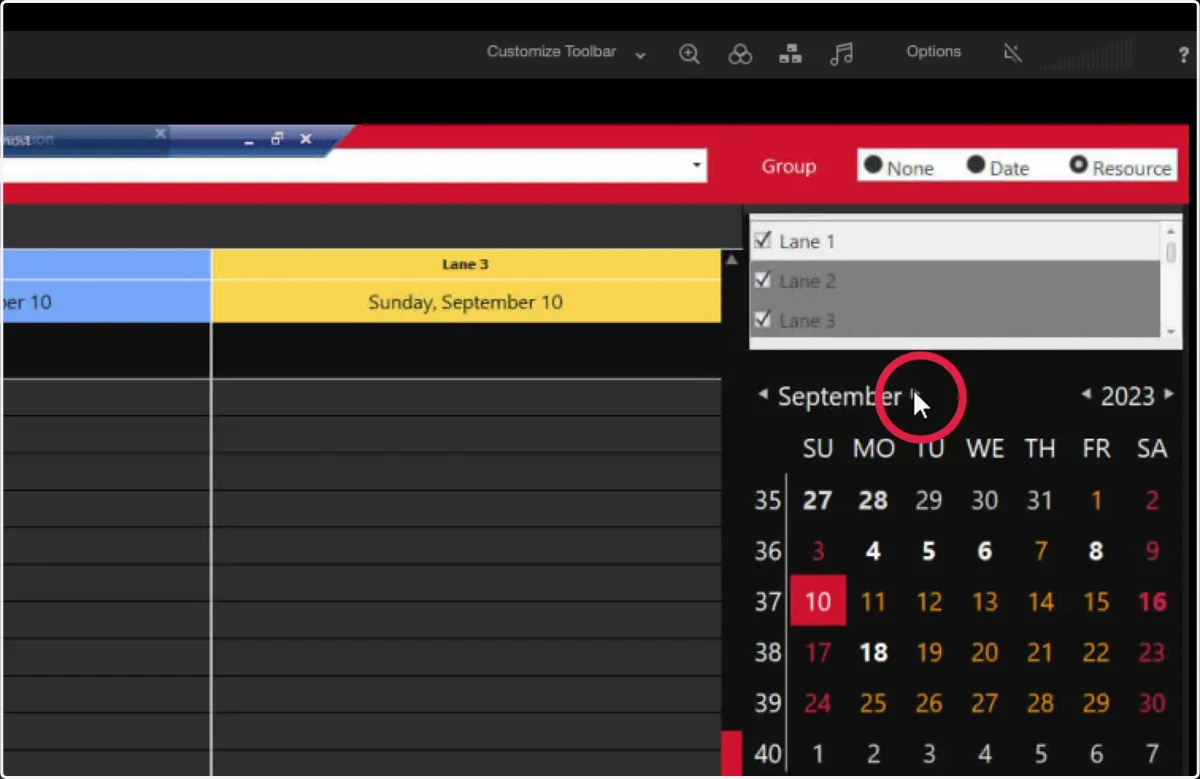Close the inner blue window

tap(306, 139)
